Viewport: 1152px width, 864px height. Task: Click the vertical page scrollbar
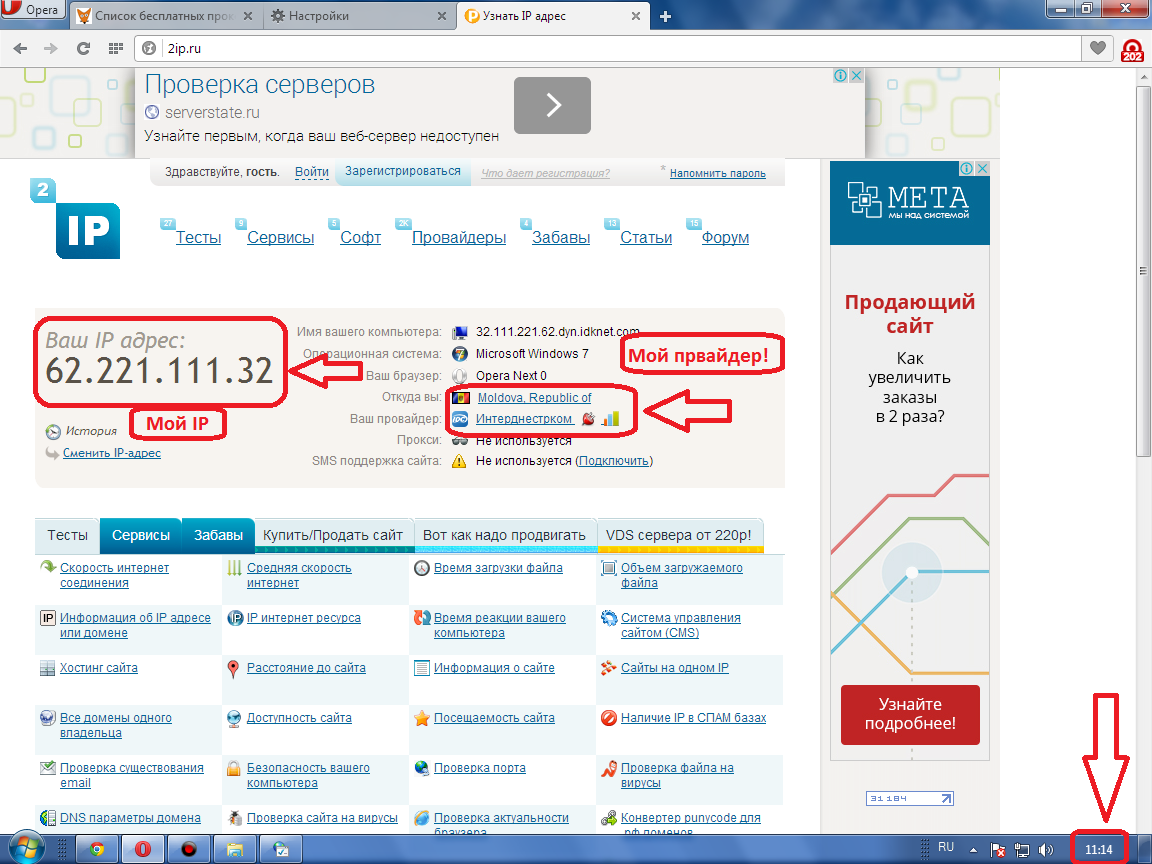click(x=1143, y=270)
